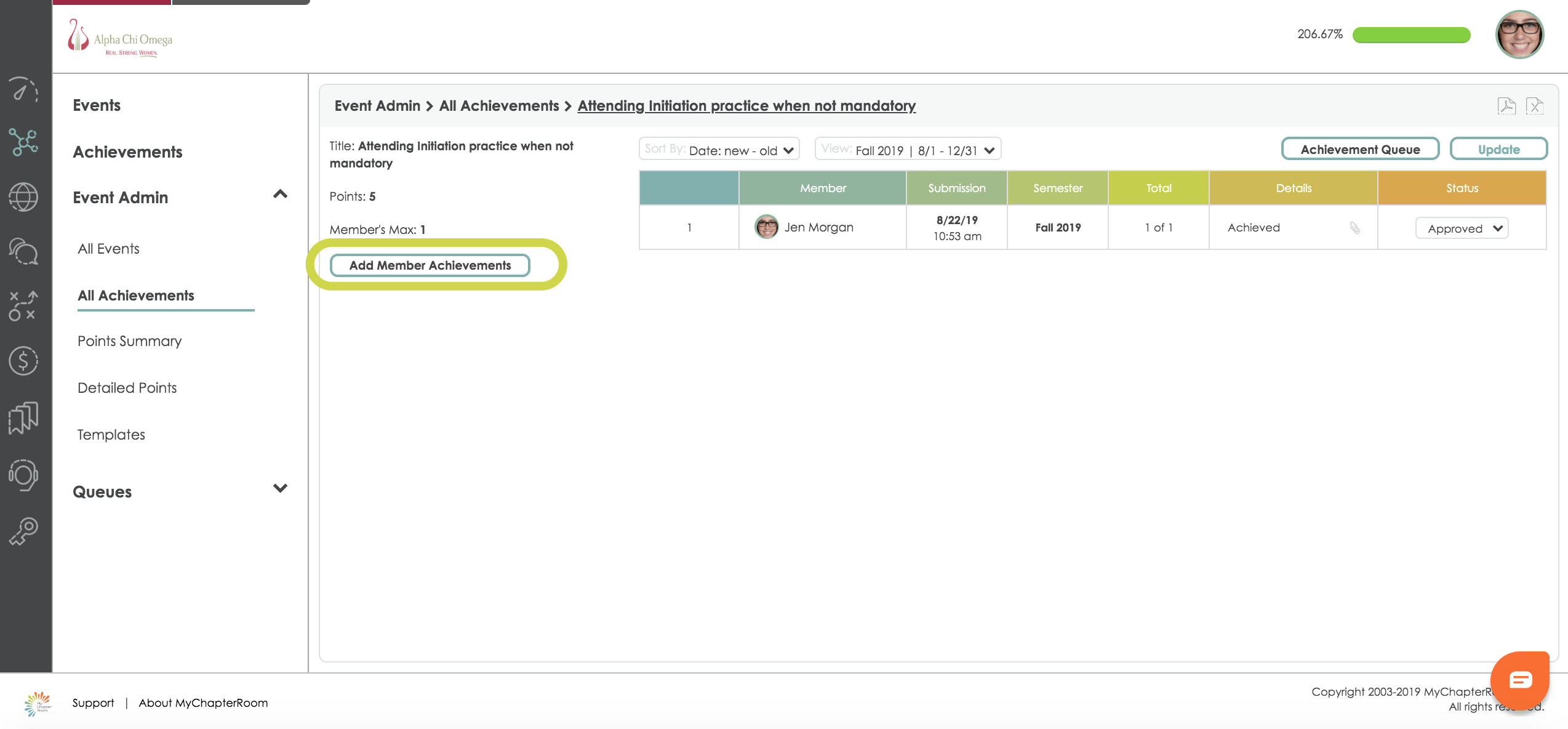Collapse the Event Admin section
This screenshot has height=729, width=1568.
pos(280,195)
